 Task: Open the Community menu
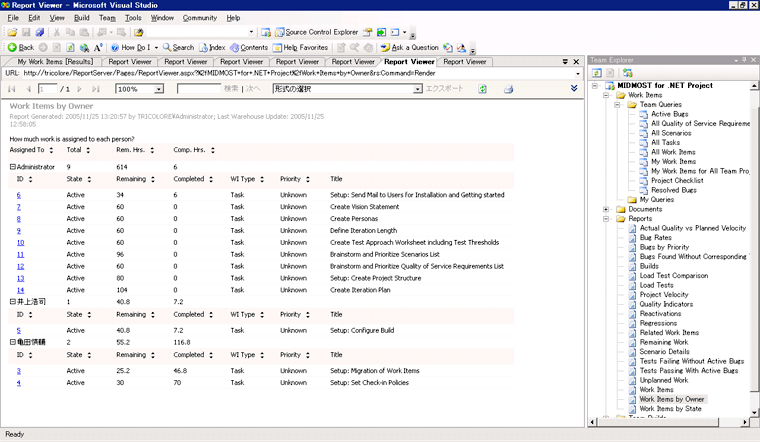point(200,18)
